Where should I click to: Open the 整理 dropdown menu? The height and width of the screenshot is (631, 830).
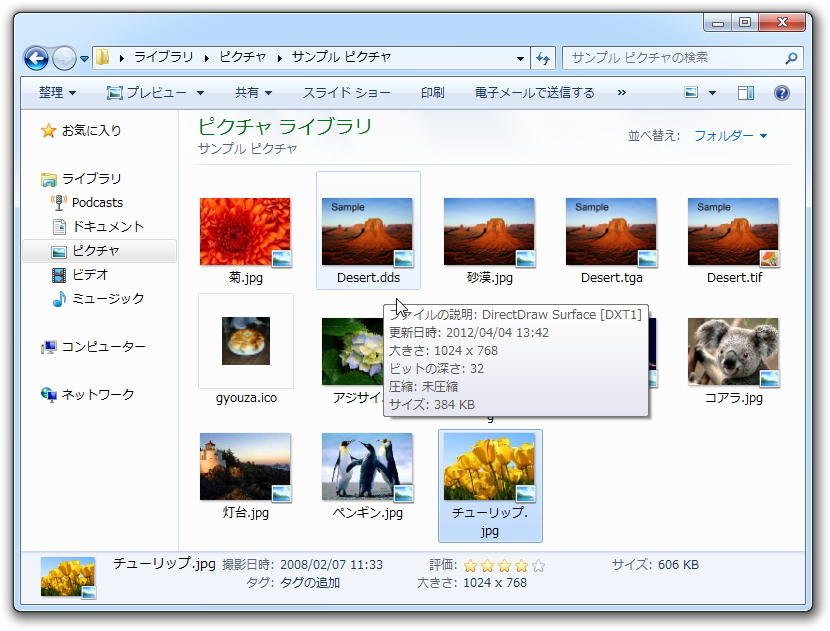[48, 93]
